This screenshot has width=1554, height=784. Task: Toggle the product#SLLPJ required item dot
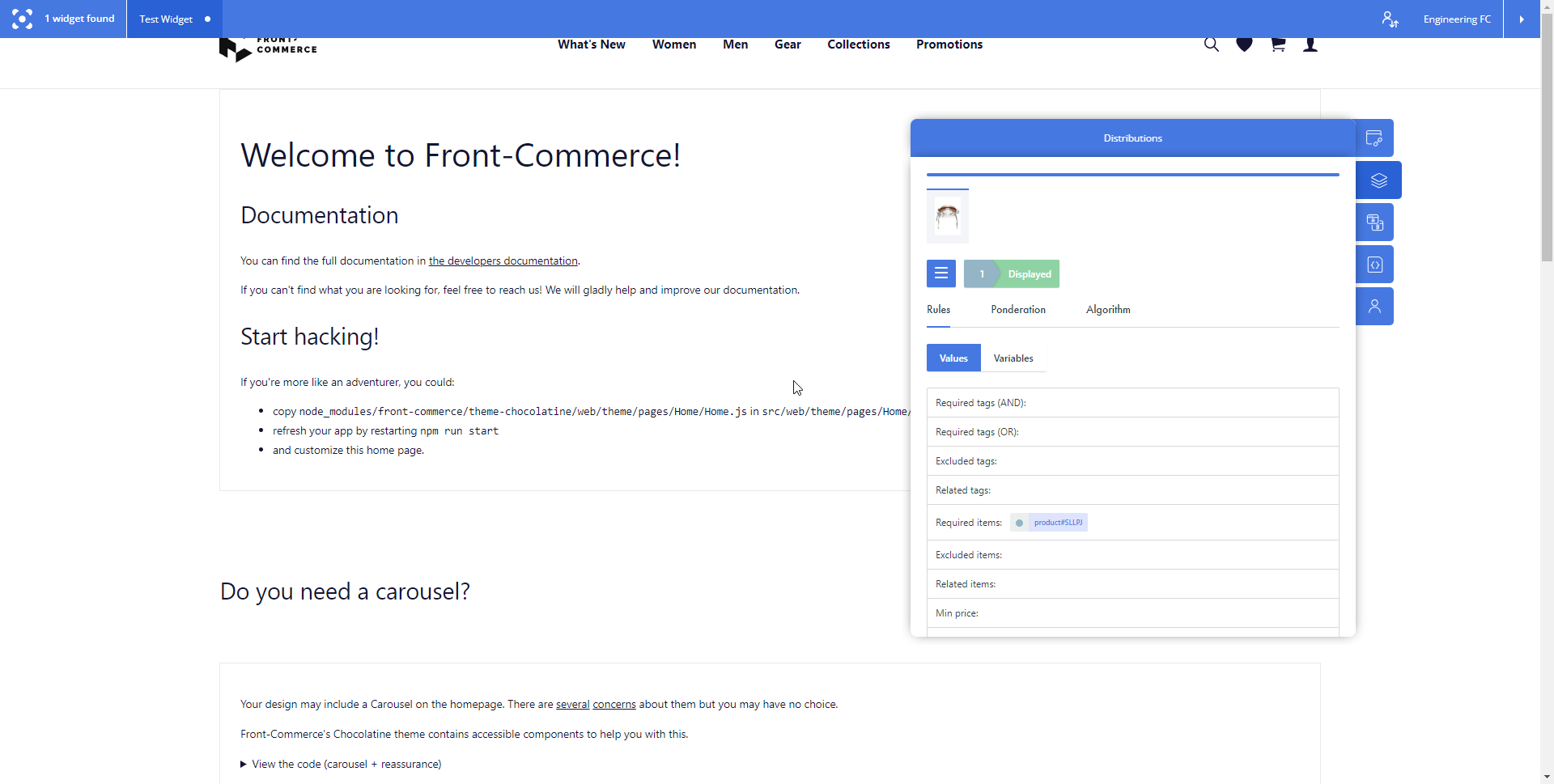(x=1019, y=523)
